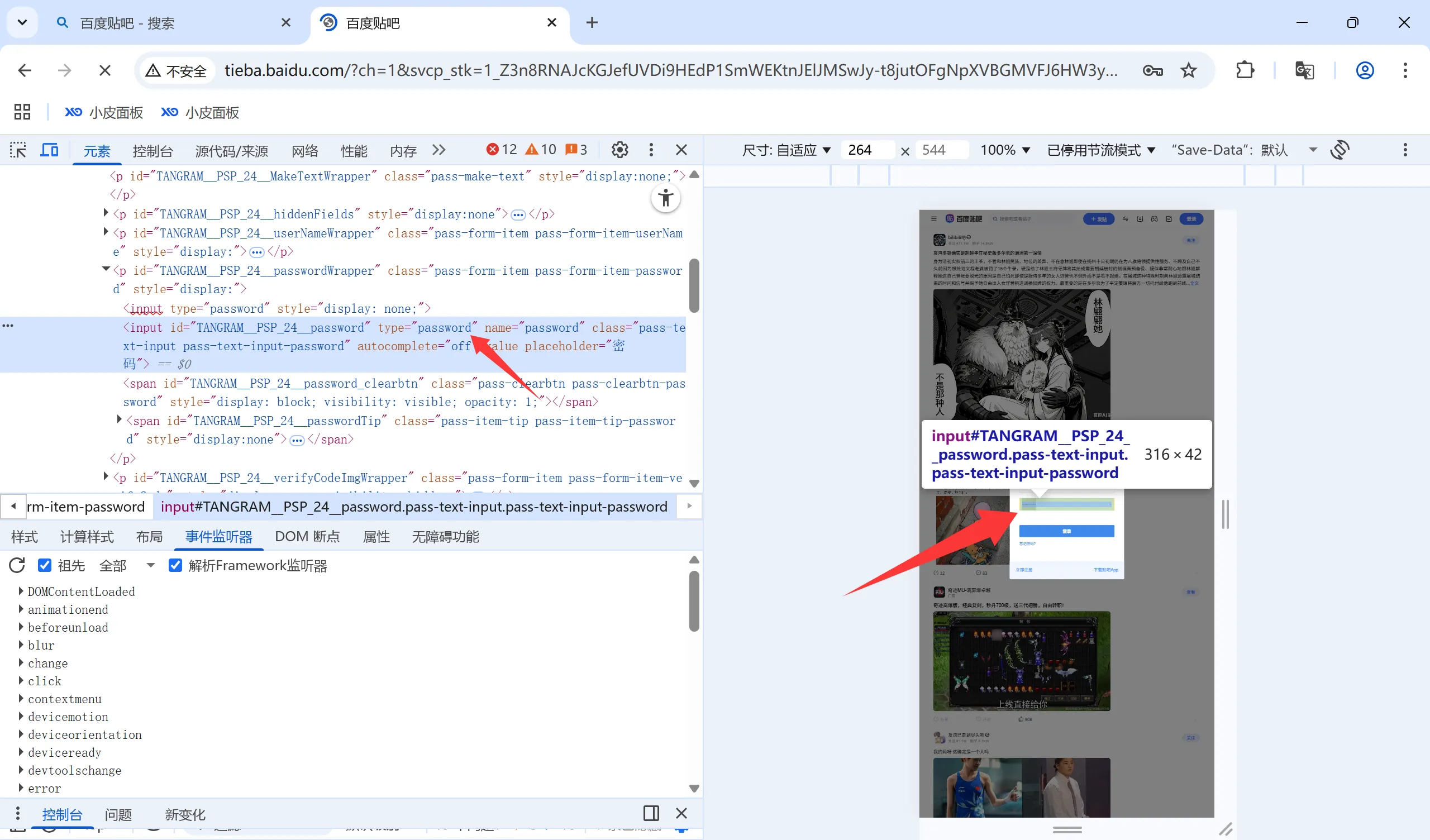This screenshot has width=1430, height=840.
Task: Click the floating accessibility icon
Action: (665, 199)
